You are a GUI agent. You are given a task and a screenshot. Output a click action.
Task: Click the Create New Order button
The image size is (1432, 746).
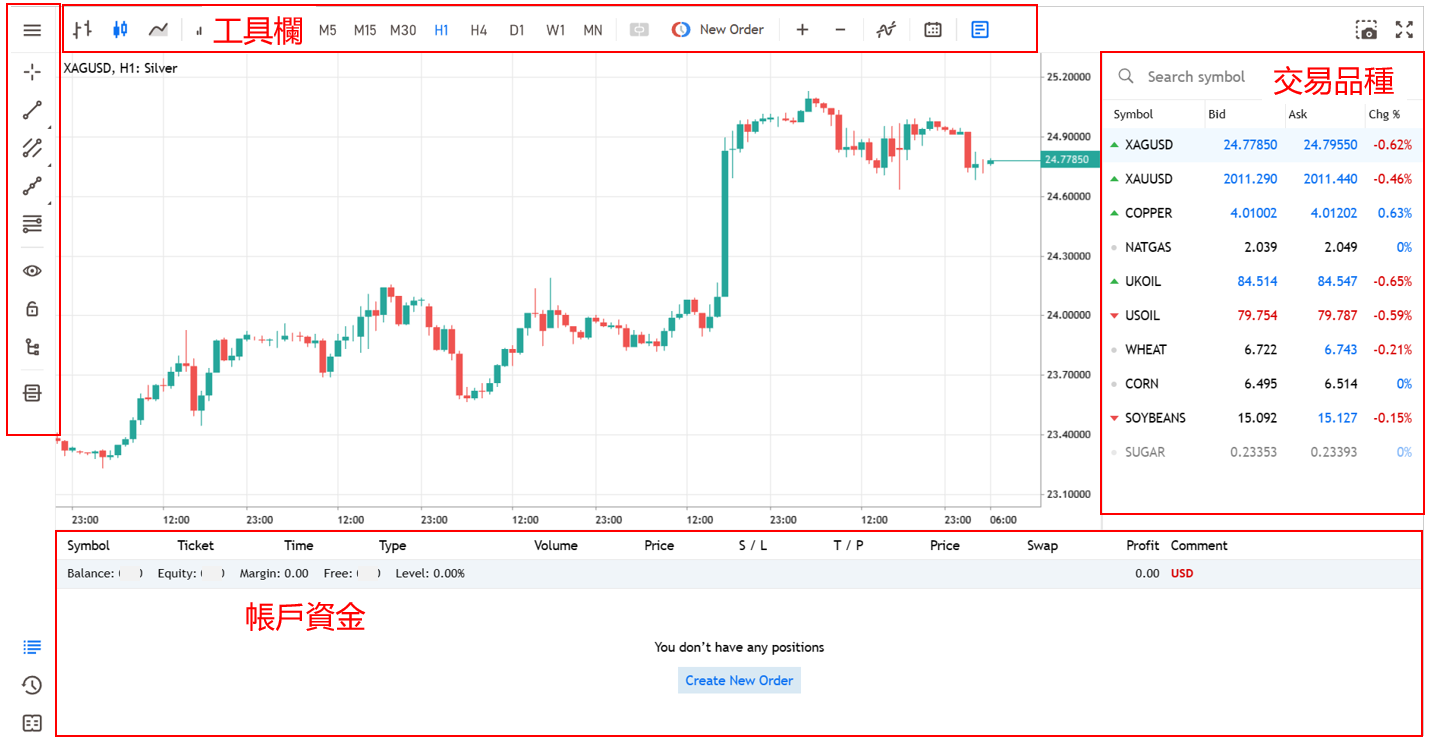739,680
